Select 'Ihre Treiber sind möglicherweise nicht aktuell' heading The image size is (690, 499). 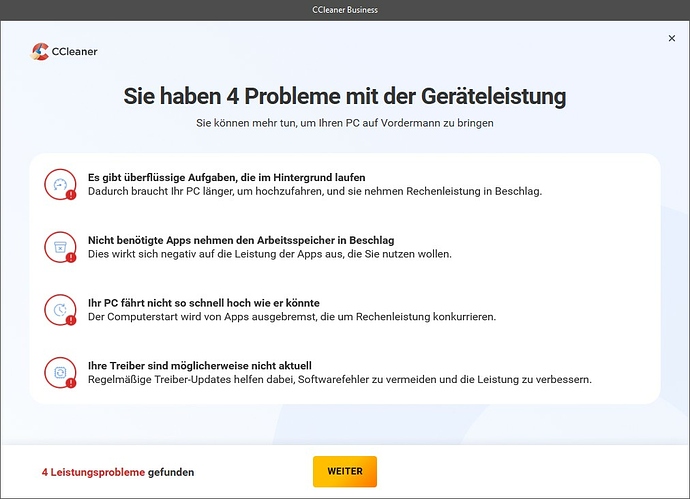[x=200, y=366]
